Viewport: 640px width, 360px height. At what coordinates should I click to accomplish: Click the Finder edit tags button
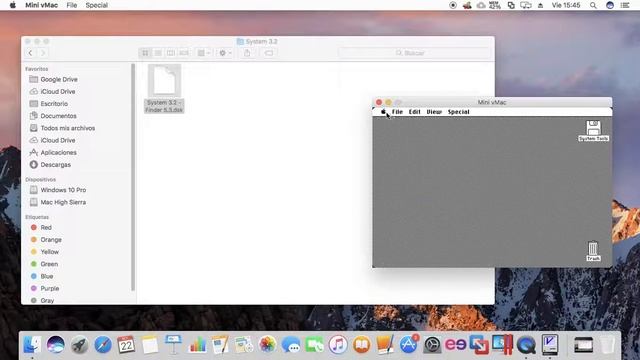tap(269, 53)
